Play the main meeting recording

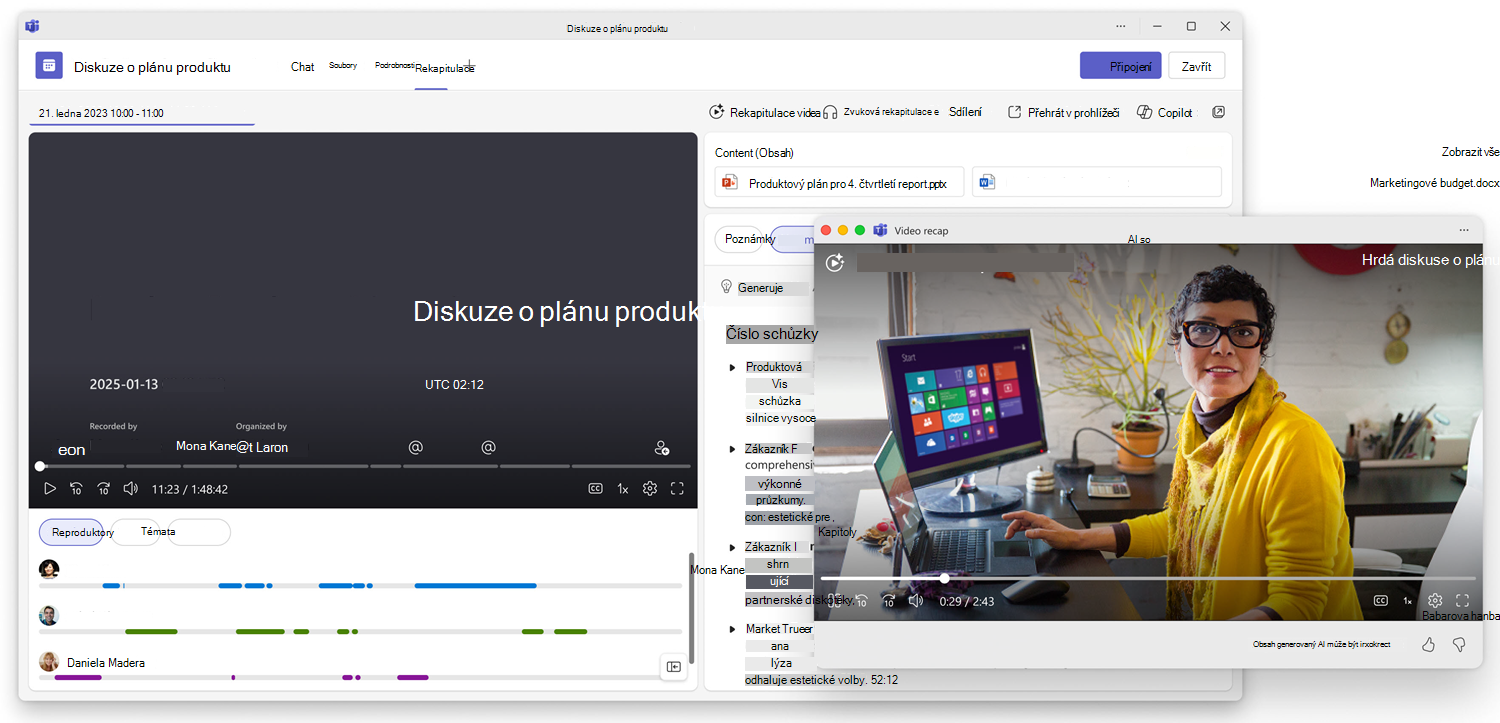click(x=49, y=489)
